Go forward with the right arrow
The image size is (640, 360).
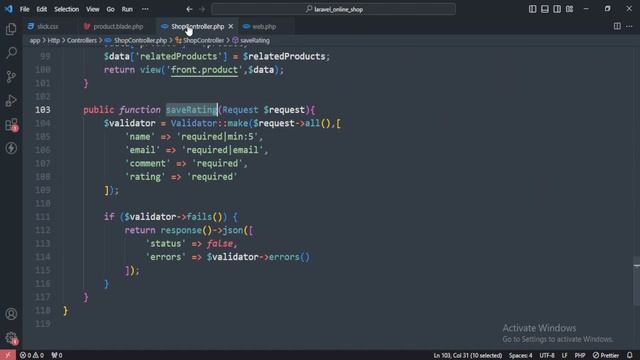click(202, 9)
